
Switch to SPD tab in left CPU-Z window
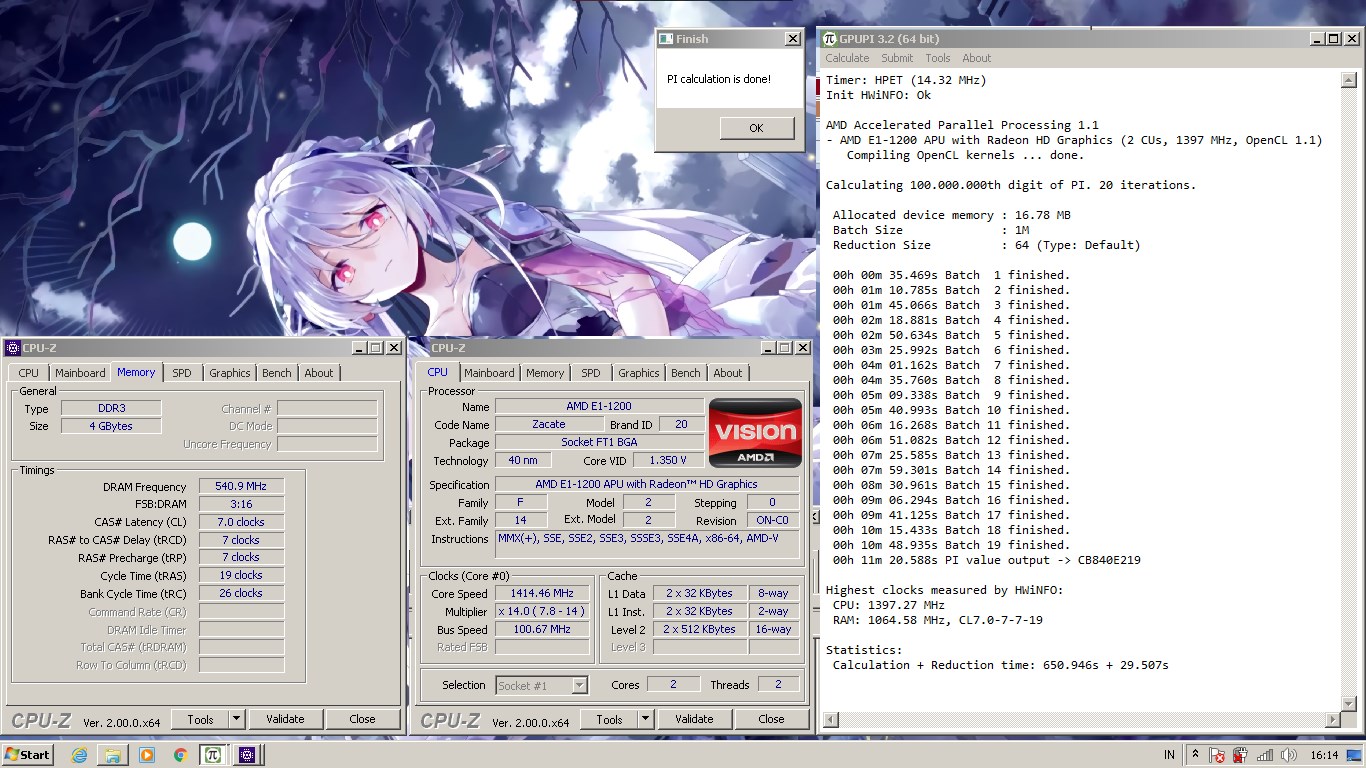(181, 373)
